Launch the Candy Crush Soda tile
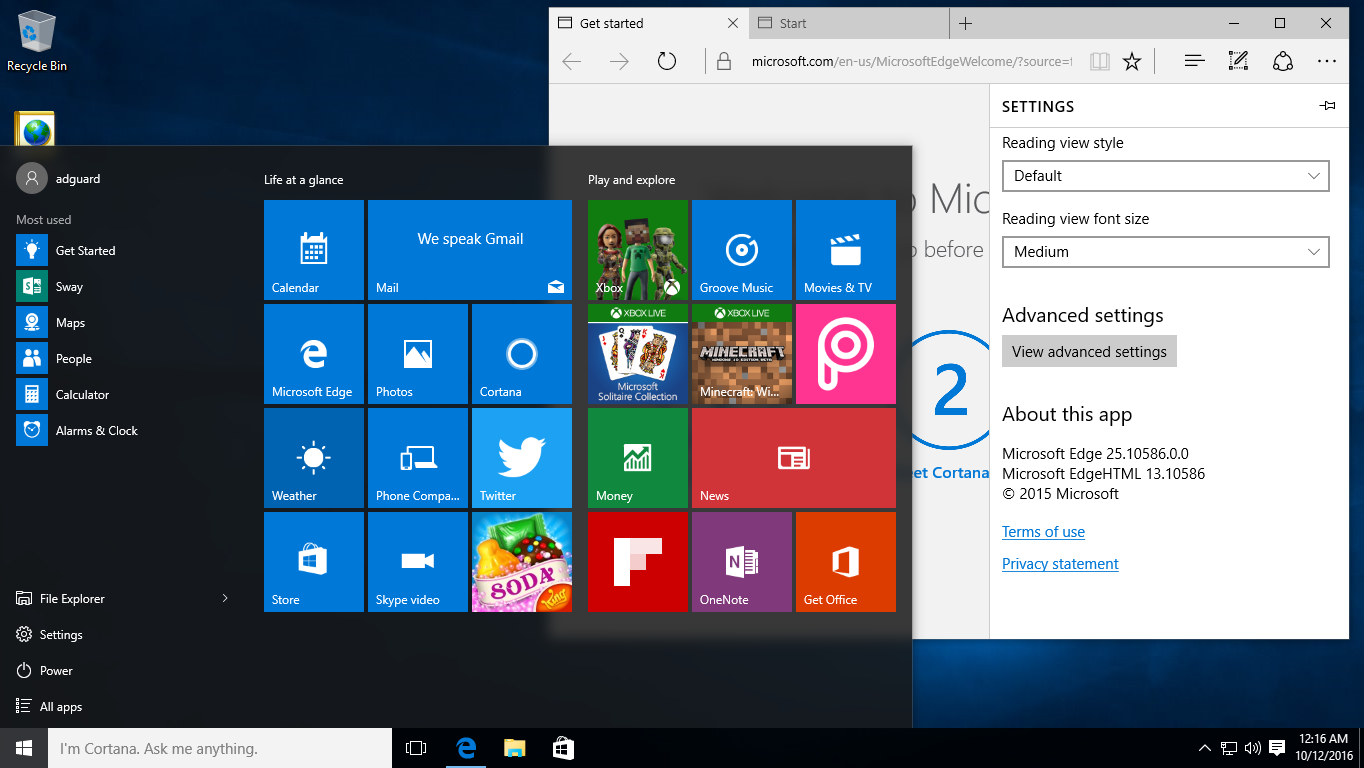 [x=522, y=562]
